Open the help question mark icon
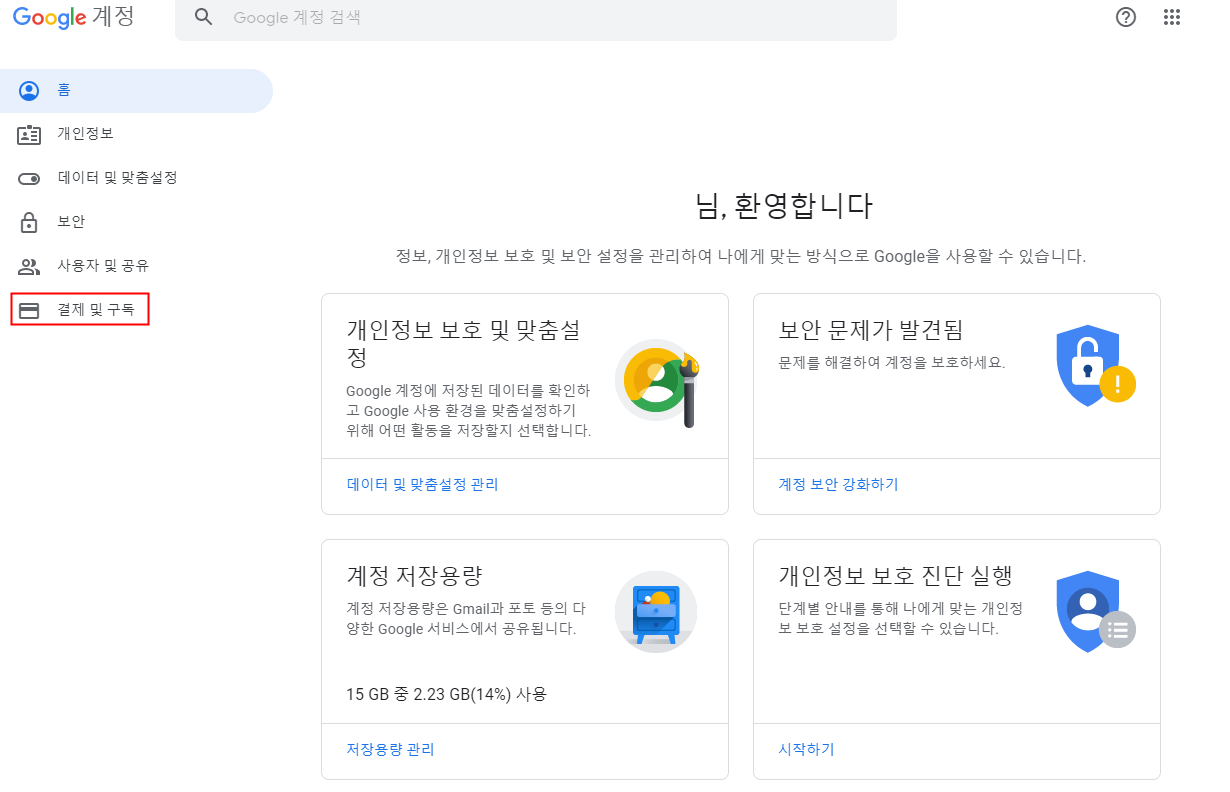1230x792 pixels. [1126, 17]
